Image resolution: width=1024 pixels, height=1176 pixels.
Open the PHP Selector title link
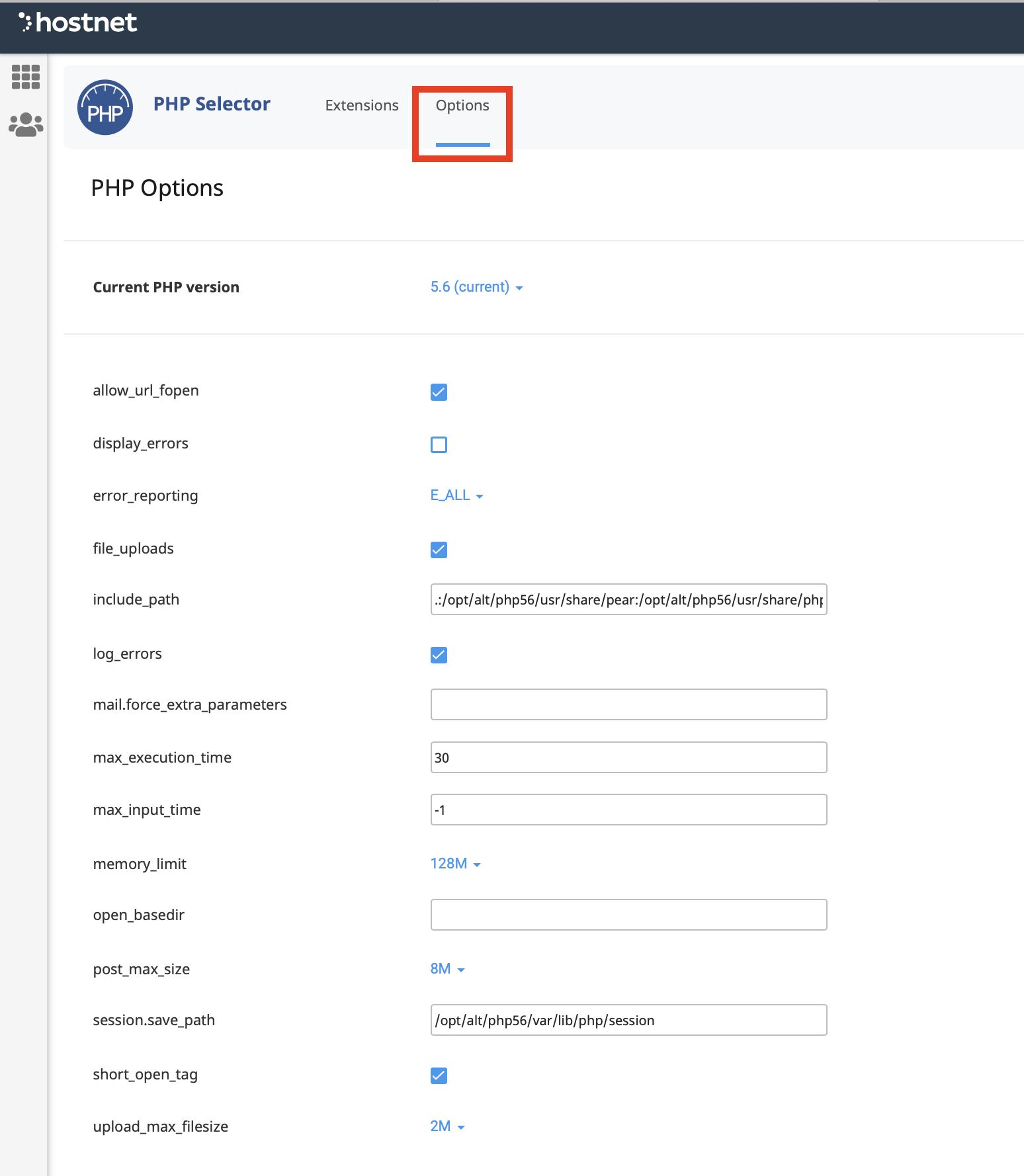212,104
